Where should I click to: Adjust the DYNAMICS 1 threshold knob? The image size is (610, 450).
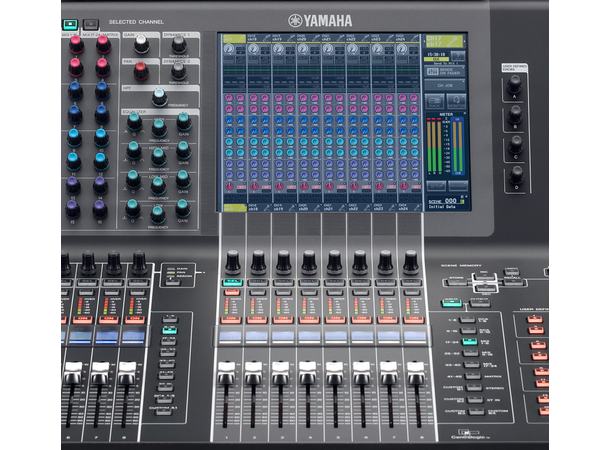(x=179, y=44)
